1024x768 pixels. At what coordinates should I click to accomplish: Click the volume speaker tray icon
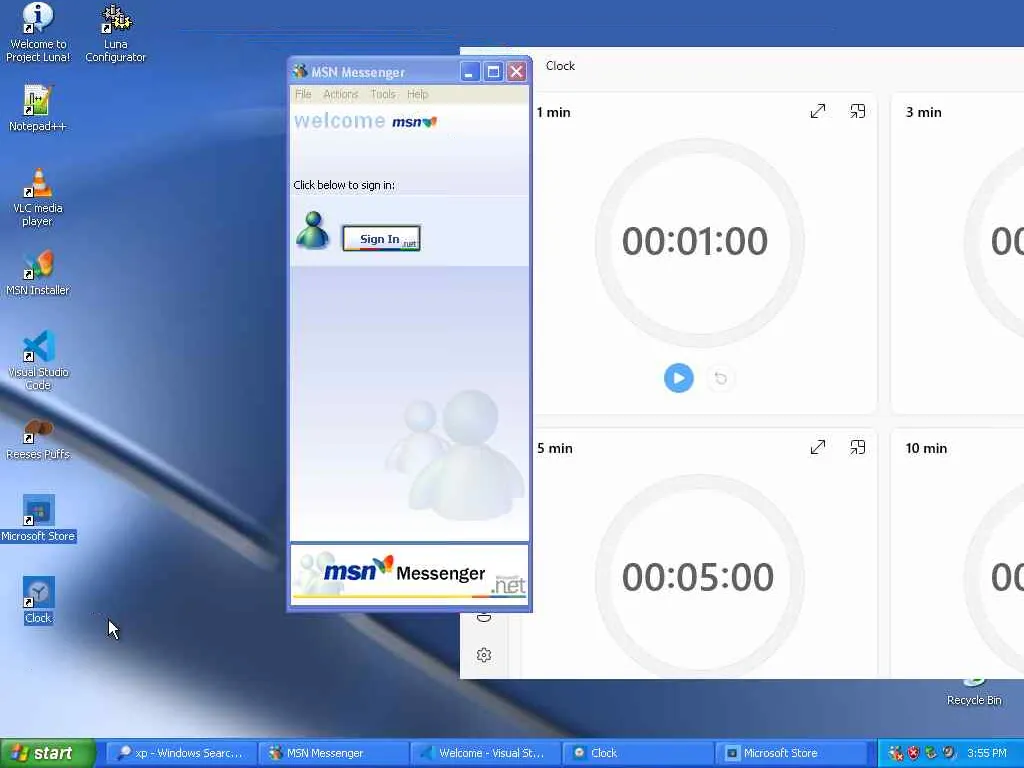[x=948, y=753]
